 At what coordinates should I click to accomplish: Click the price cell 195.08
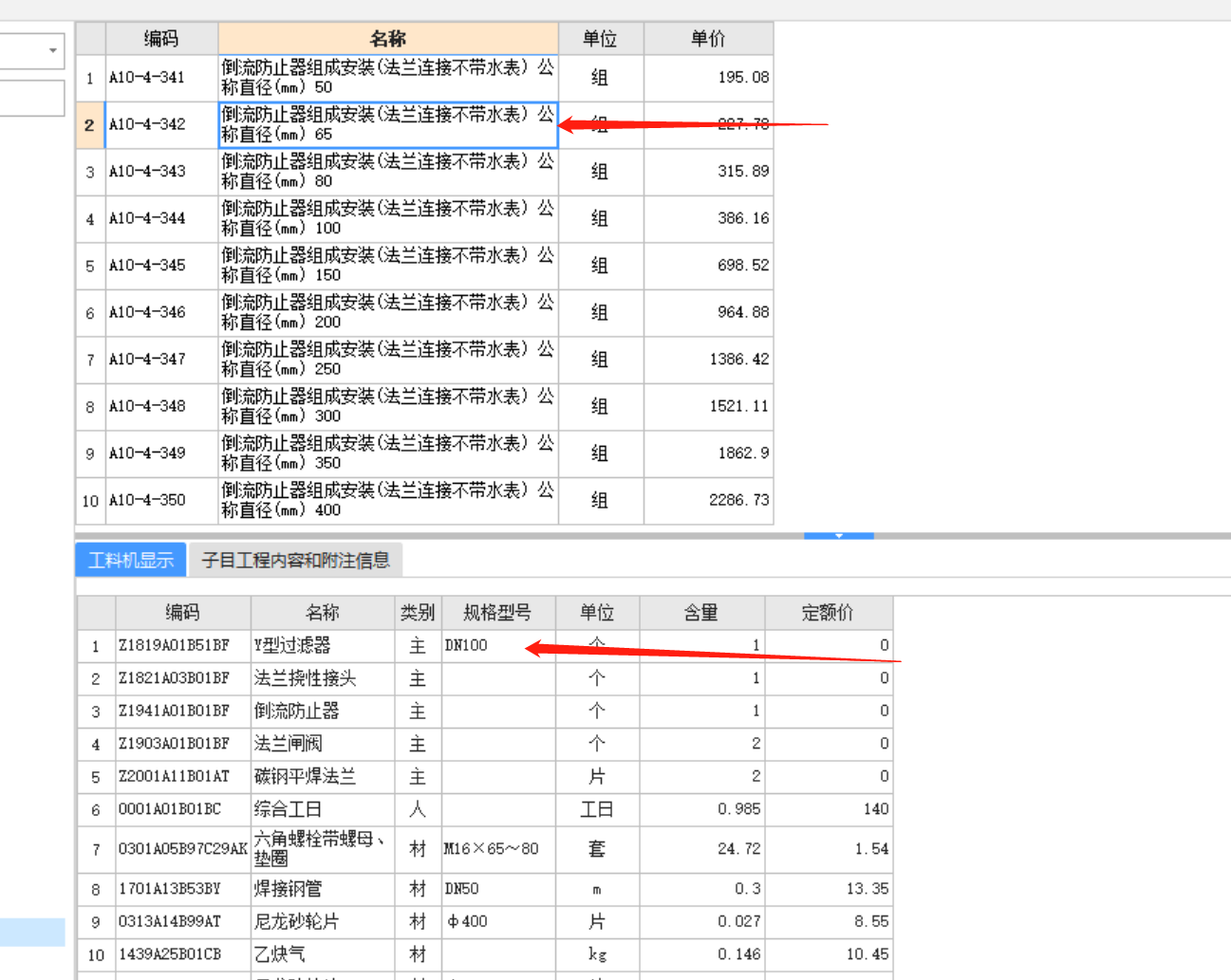pyautogui.click(x=708, y=78)
